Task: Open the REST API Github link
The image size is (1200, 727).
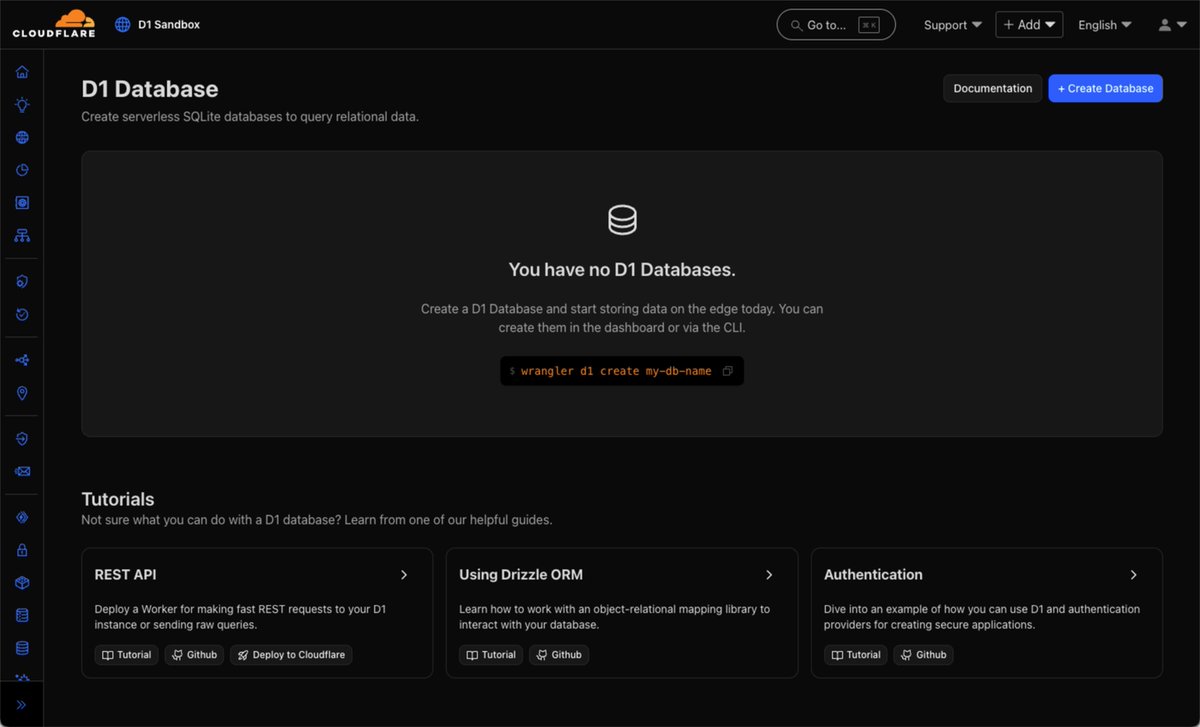Action: [x=194, y=655]
